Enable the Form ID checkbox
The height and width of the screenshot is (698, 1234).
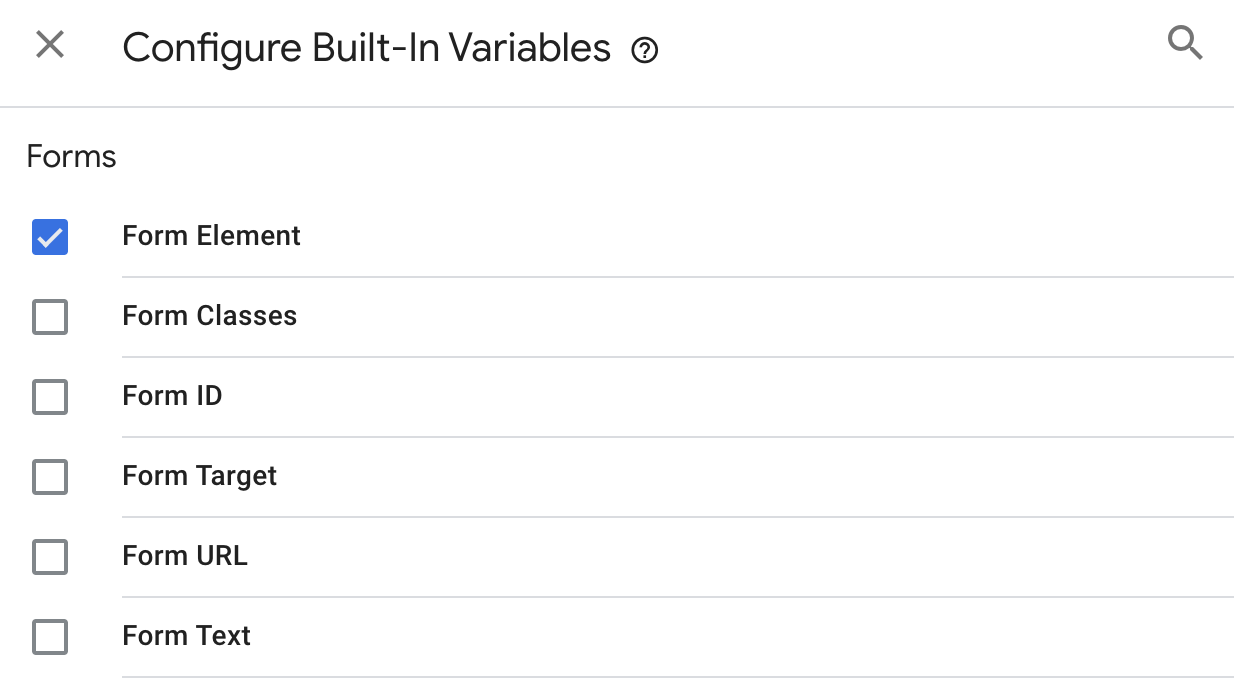50,397
